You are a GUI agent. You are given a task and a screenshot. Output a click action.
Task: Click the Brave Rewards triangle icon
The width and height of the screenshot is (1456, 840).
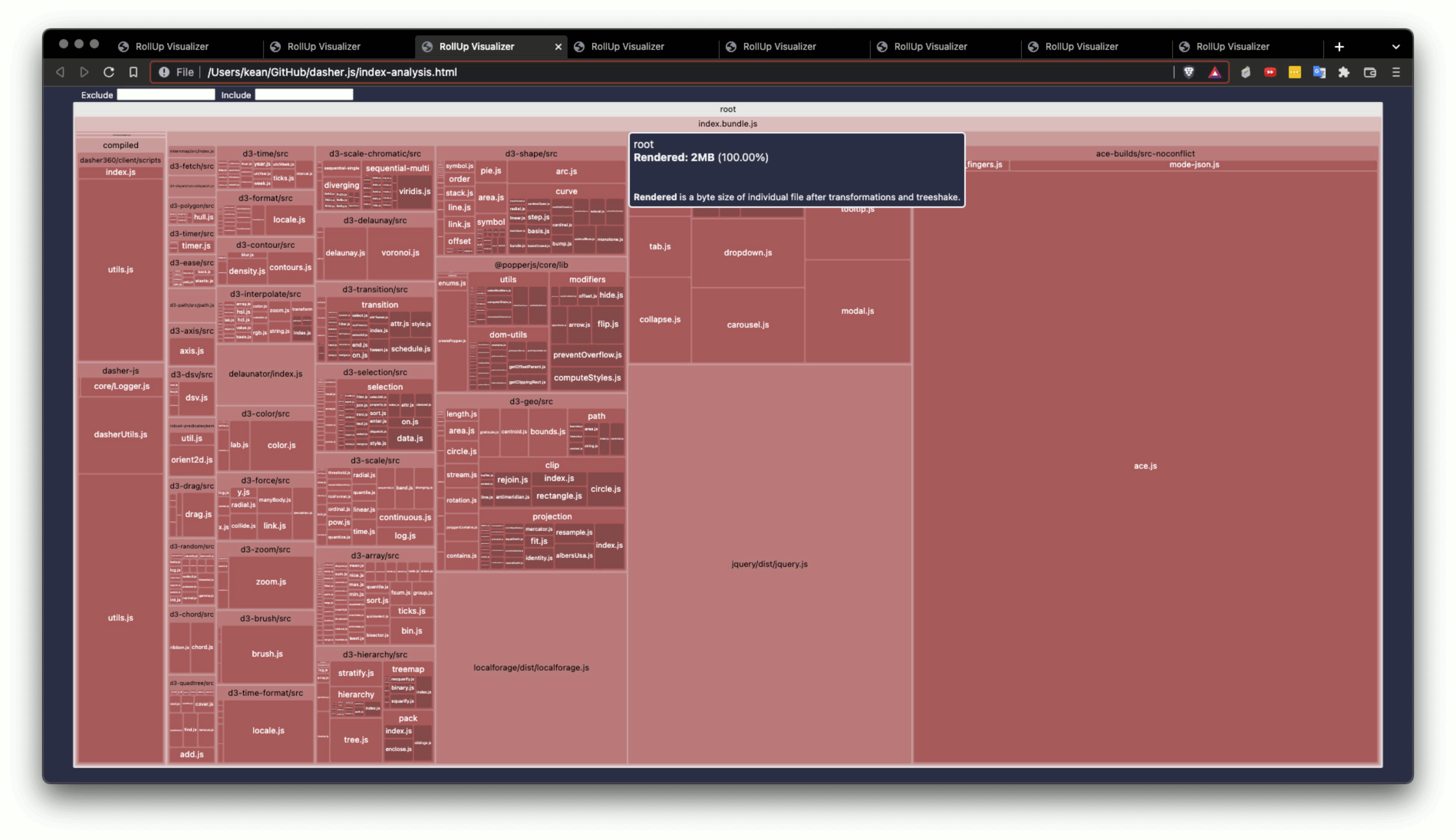pos(1214,72)
